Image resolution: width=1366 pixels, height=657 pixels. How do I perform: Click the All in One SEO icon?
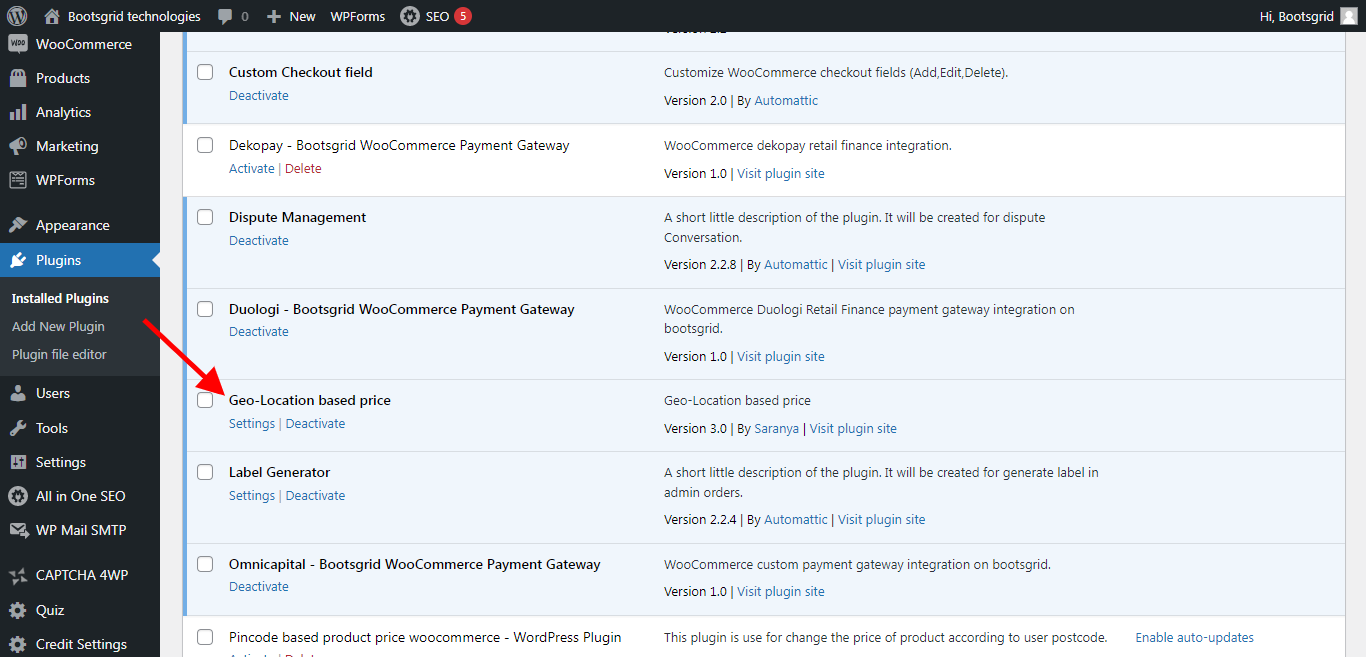(18, 496)
